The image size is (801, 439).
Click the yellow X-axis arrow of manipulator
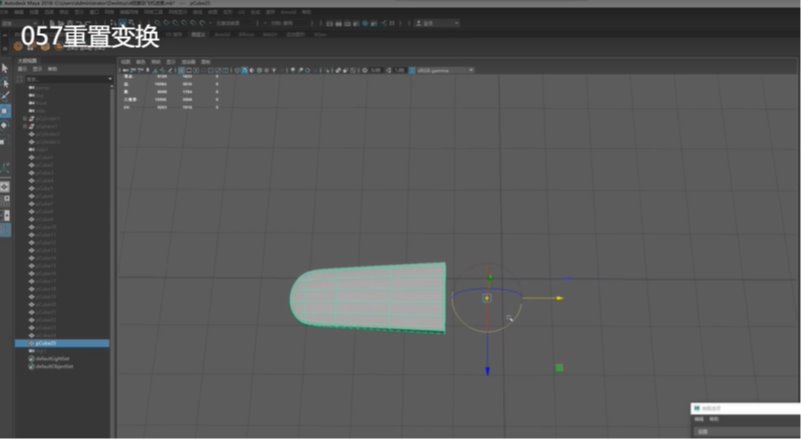click(559, 298)
